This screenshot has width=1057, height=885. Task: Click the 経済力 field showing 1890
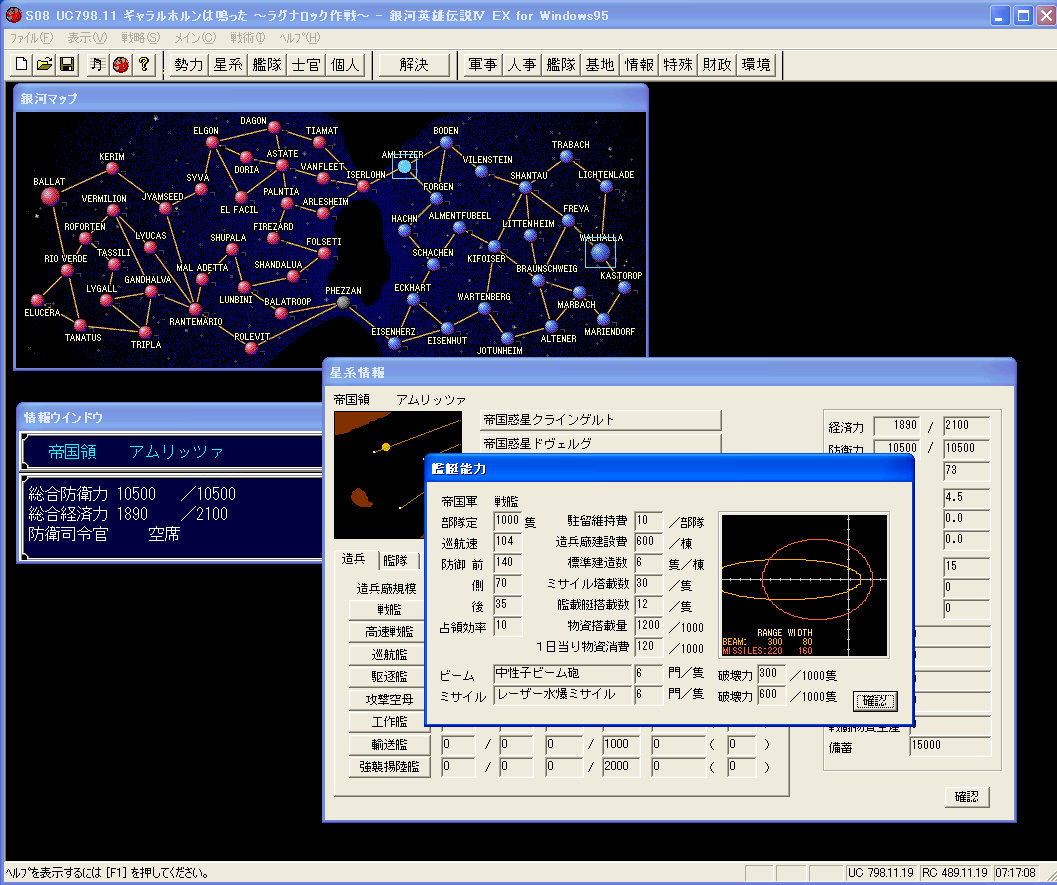point(897,426)
